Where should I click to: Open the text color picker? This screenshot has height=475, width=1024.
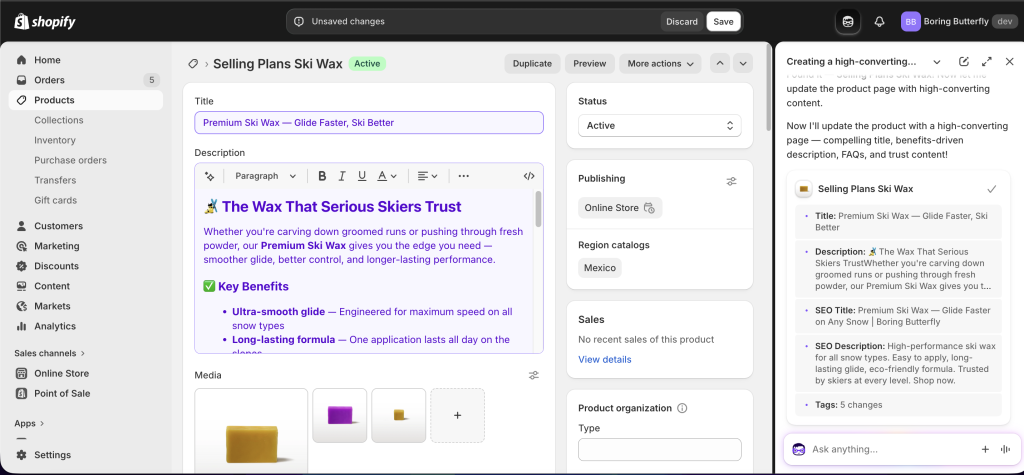pos(387,176)
